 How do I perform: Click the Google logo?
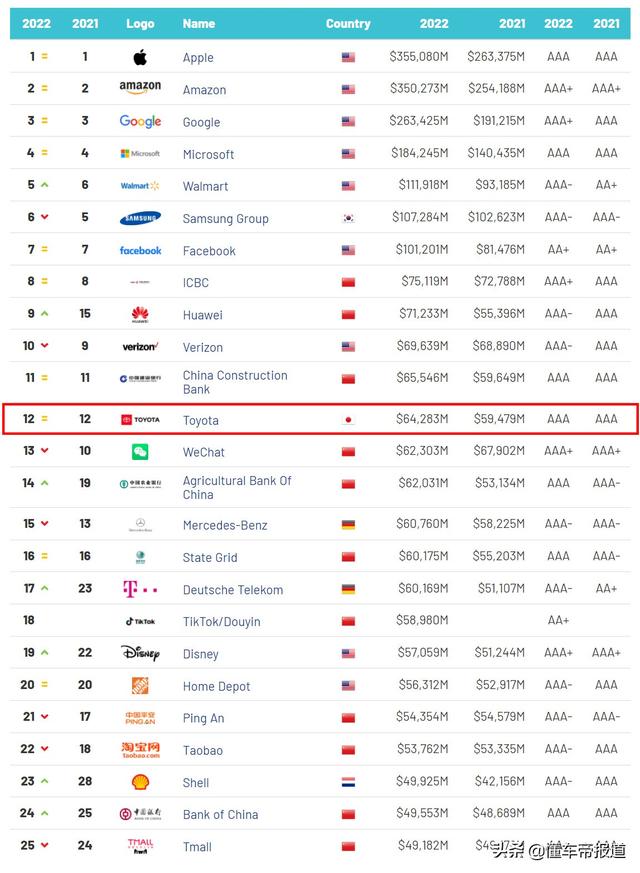[140, 121]
